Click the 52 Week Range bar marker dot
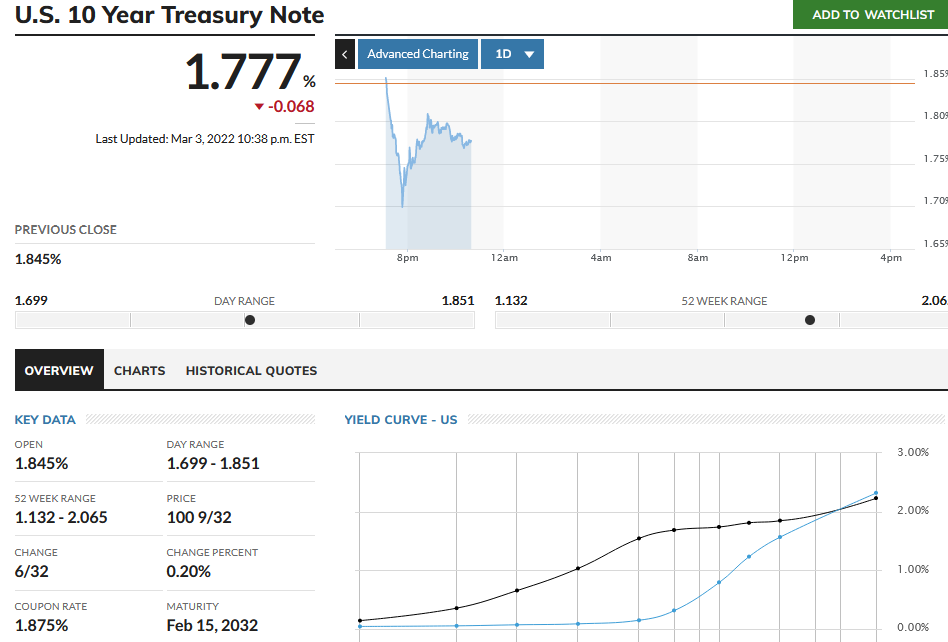Viewport: 948px width, 642px height. (x=810, y=320)
